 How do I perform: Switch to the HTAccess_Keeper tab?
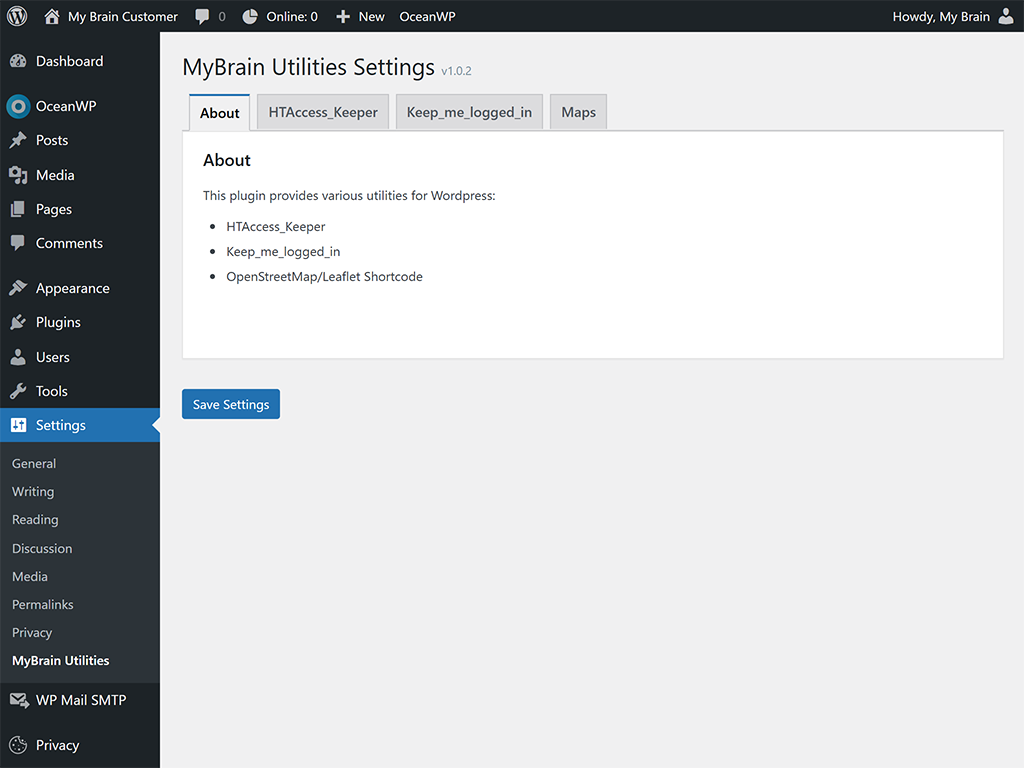pyautogui.click(x=323, y=112)
